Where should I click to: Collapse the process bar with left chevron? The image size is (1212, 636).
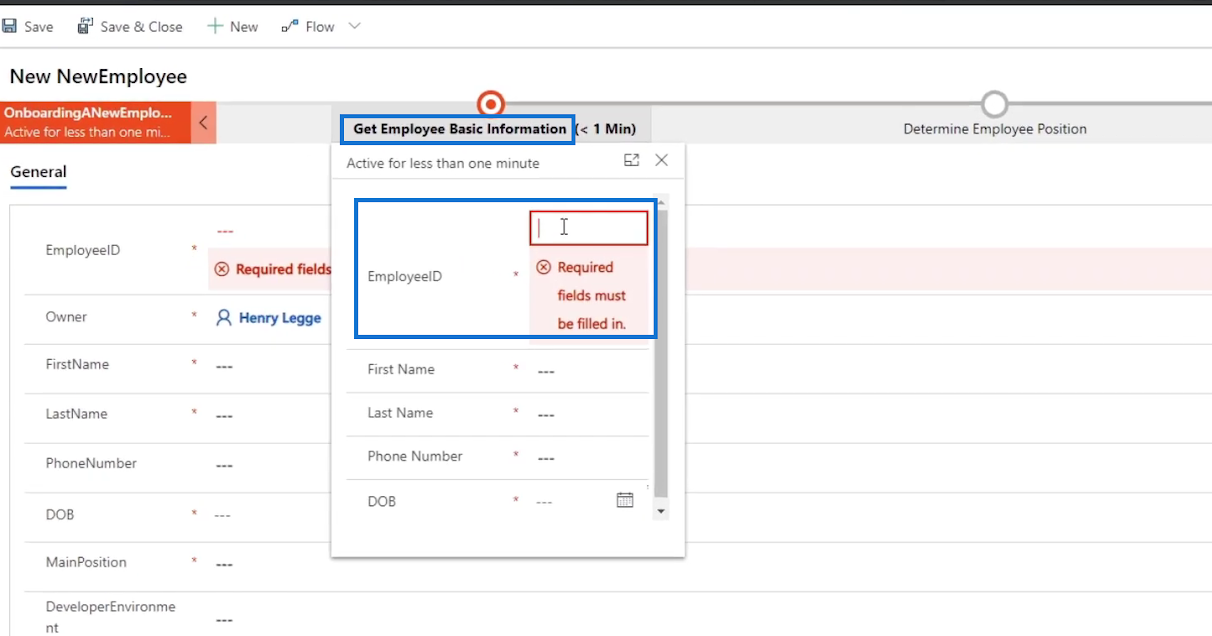(x=203, y=123)
